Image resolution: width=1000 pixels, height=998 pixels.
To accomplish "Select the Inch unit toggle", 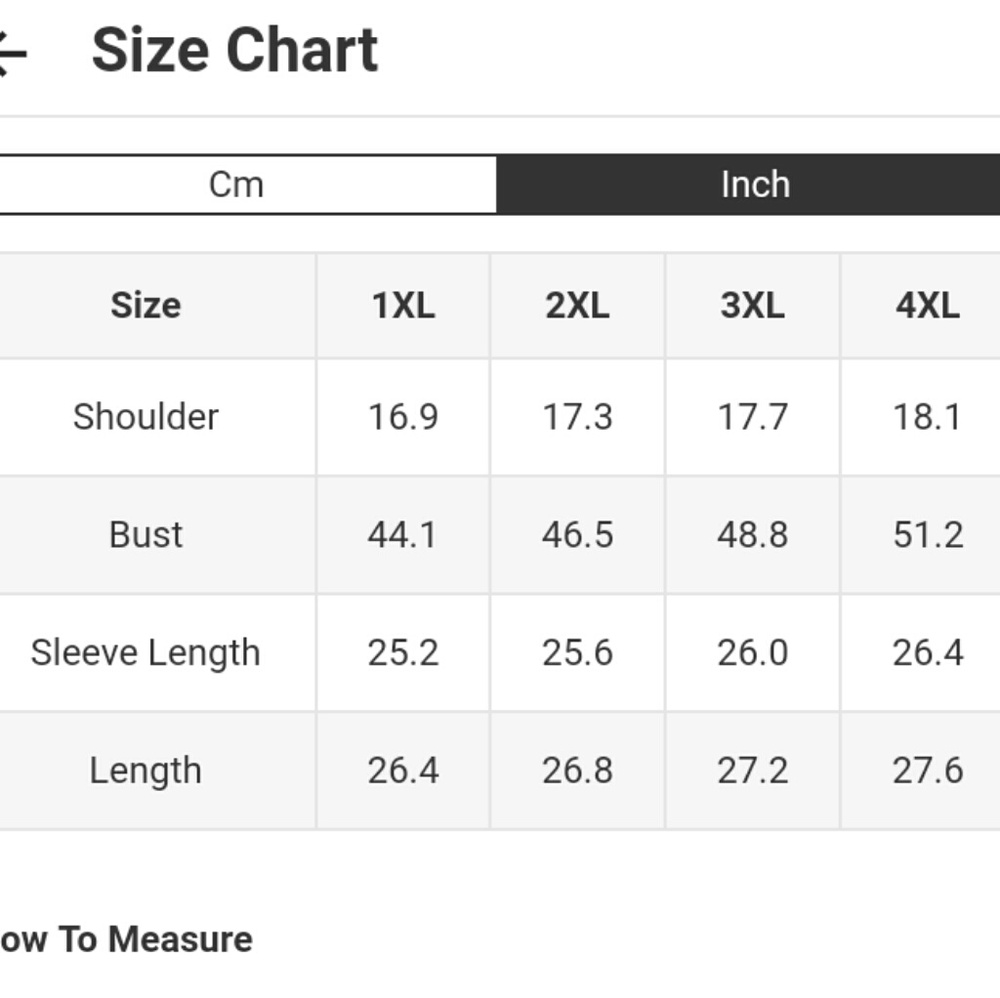I will point(748,184).
